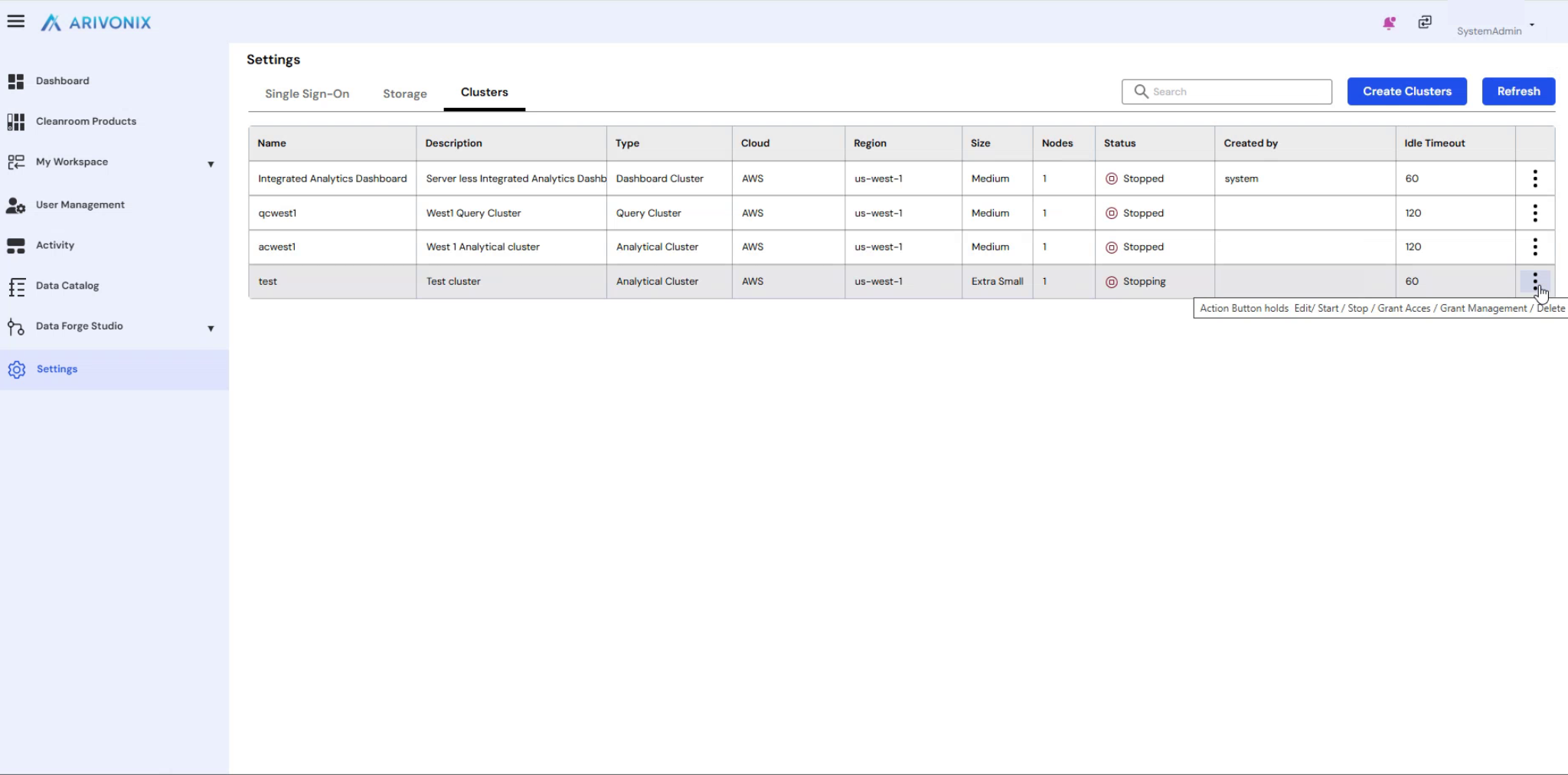This screenshot has width=1568, height=775.
Task: Open Data Catalog from sidebar
Action: pos(67,286)
